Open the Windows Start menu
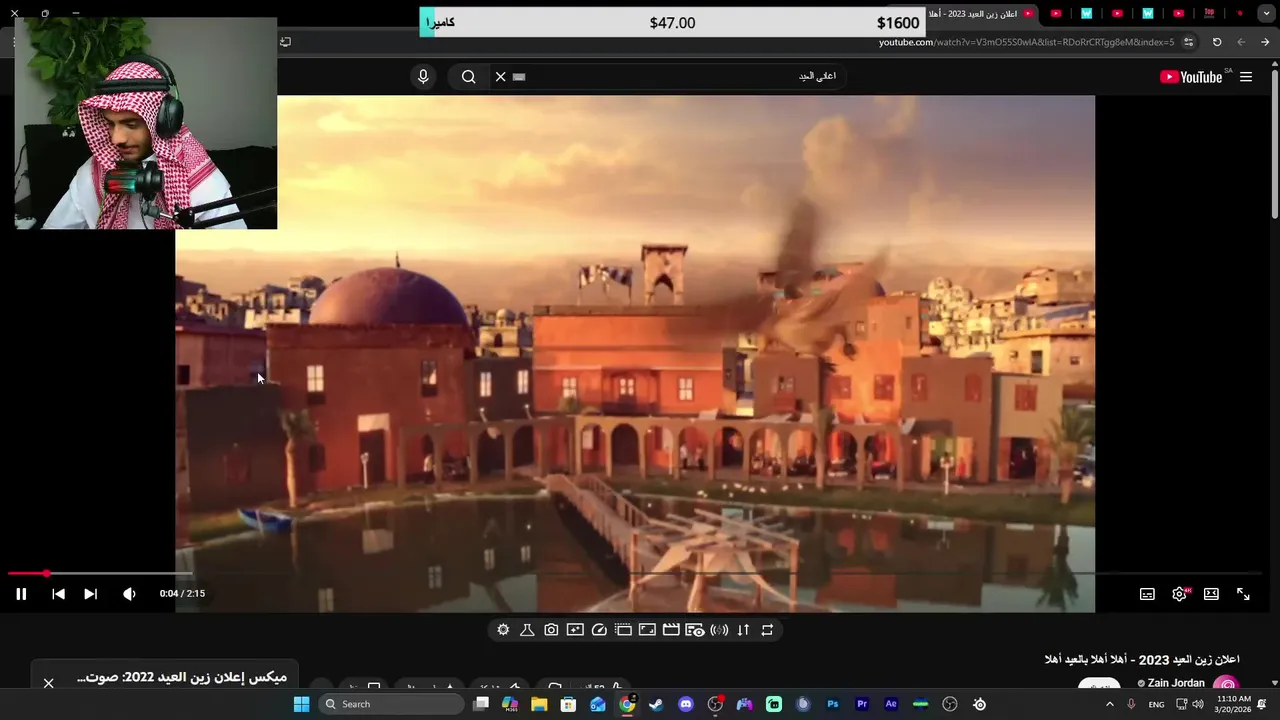 coord(301,704)
